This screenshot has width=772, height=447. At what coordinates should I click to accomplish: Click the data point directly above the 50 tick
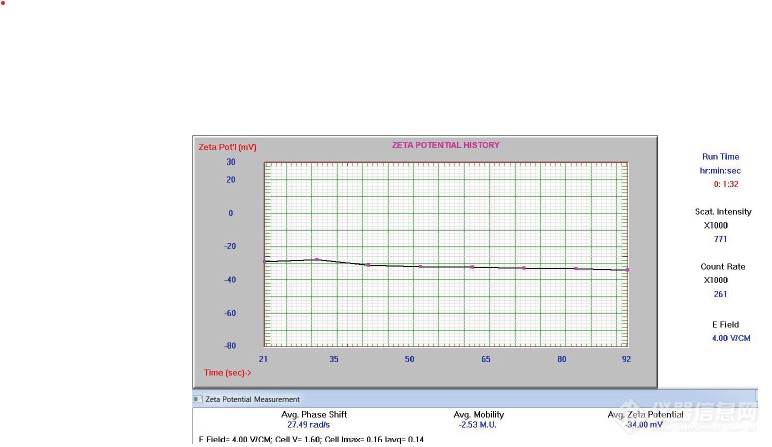click(x=420, y=267)
